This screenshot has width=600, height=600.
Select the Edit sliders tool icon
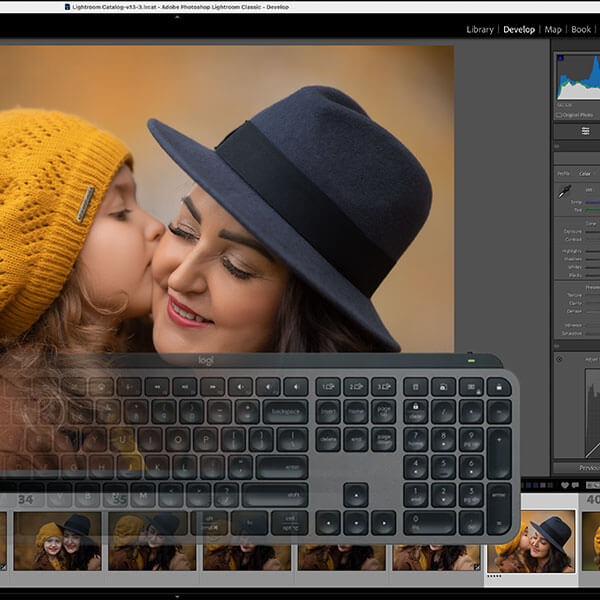(585, 131)
